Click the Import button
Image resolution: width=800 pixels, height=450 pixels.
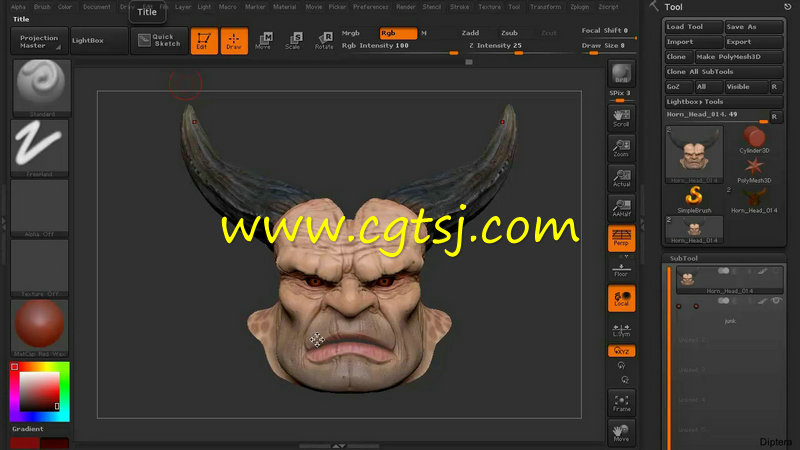point(694,42)
